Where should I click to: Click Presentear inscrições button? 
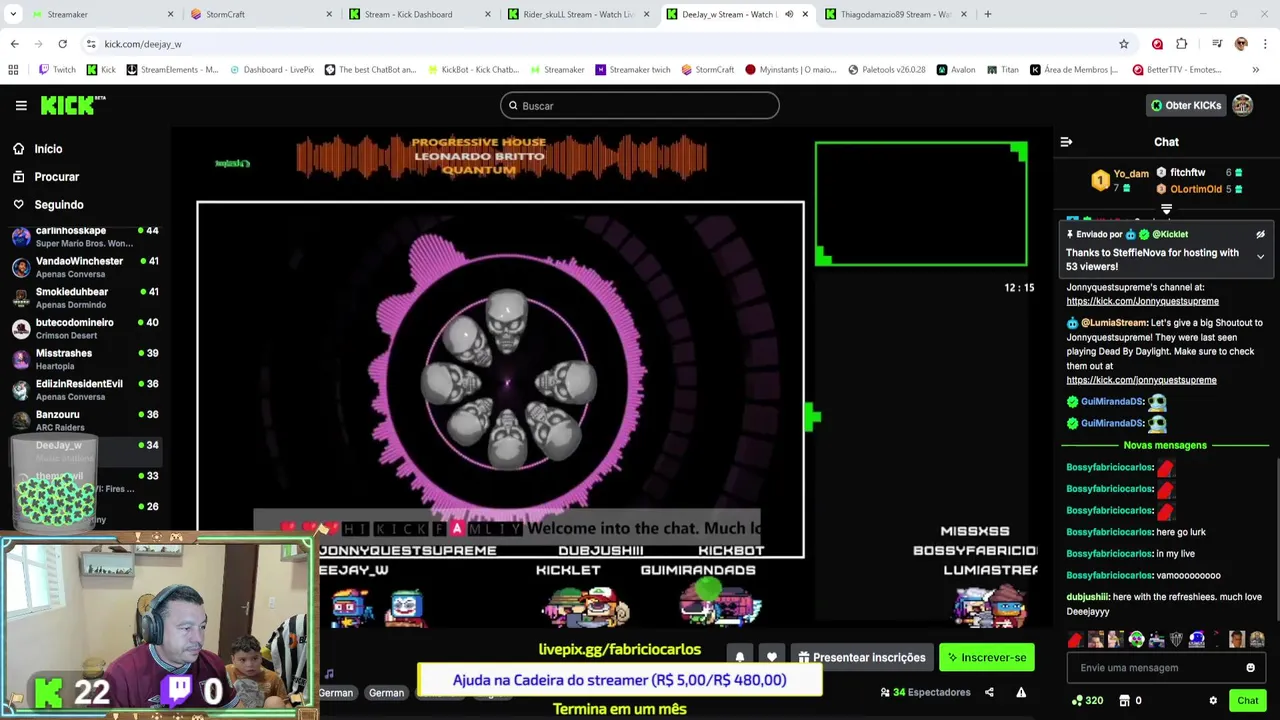861,657
